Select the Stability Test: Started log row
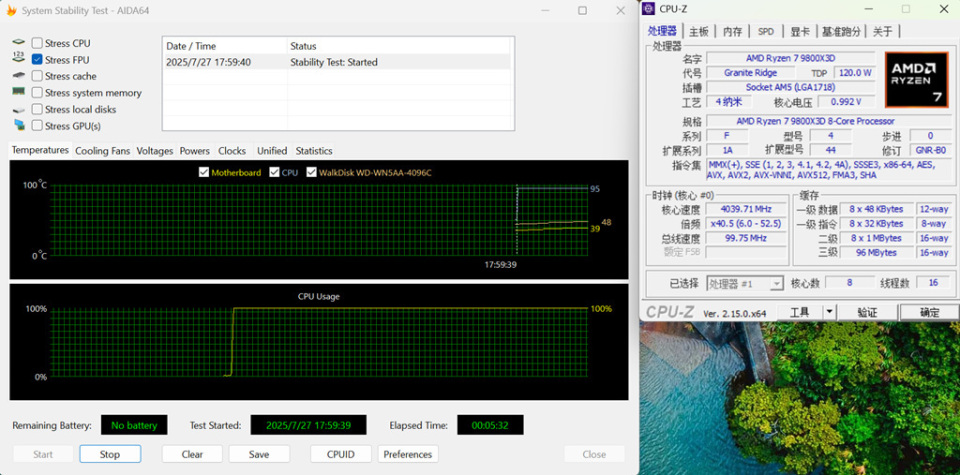This screenshot has height=475, width=960. (338, 62)
